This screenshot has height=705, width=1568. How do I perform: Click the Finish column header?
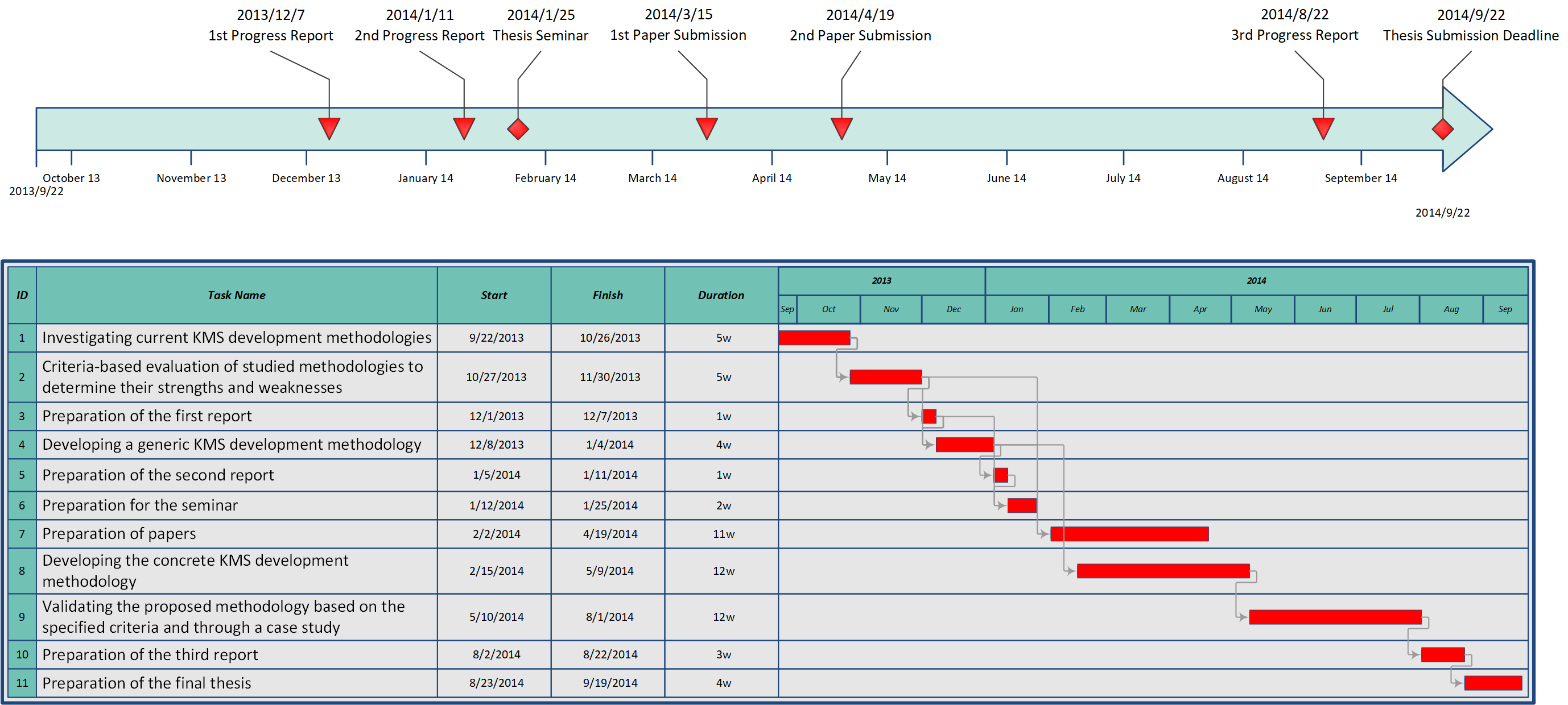[608, 295]
